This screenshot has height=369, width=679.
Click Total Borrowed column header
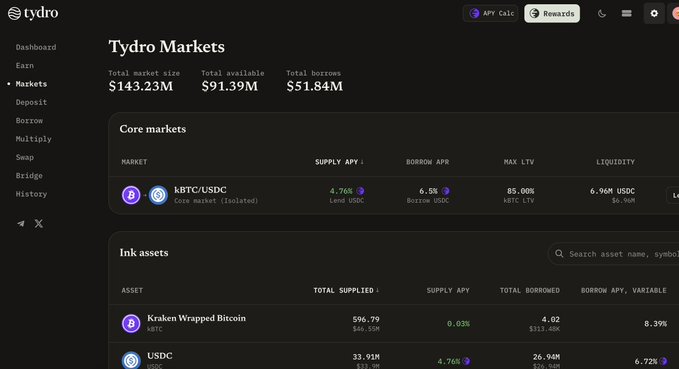(x=530, y=290)
